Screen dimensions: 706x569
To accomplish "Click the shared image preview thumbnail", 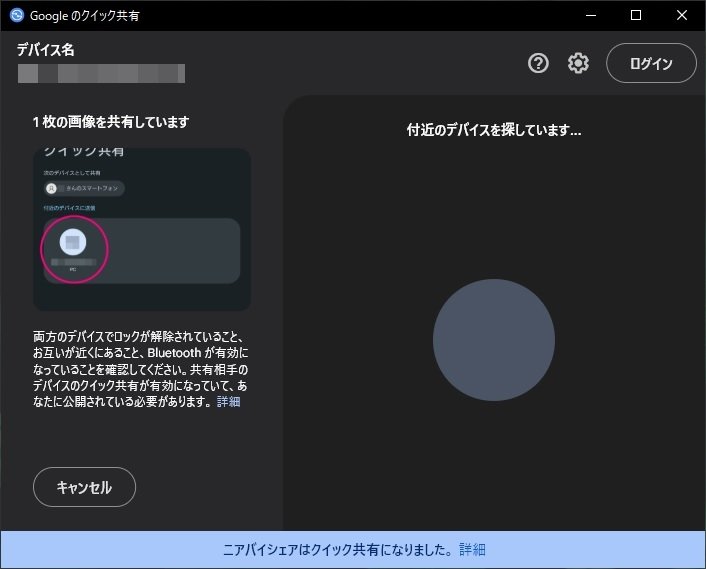I will click(x=142, y=230).
